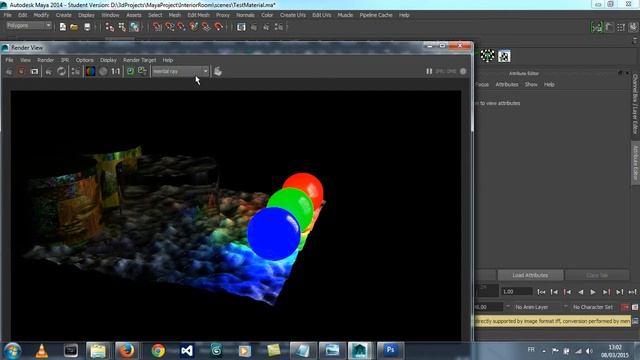Play the animation forwards
Image resolution: width=640 pixels, height=360 pixels.
pyautogui.click(x=593, y=292)
